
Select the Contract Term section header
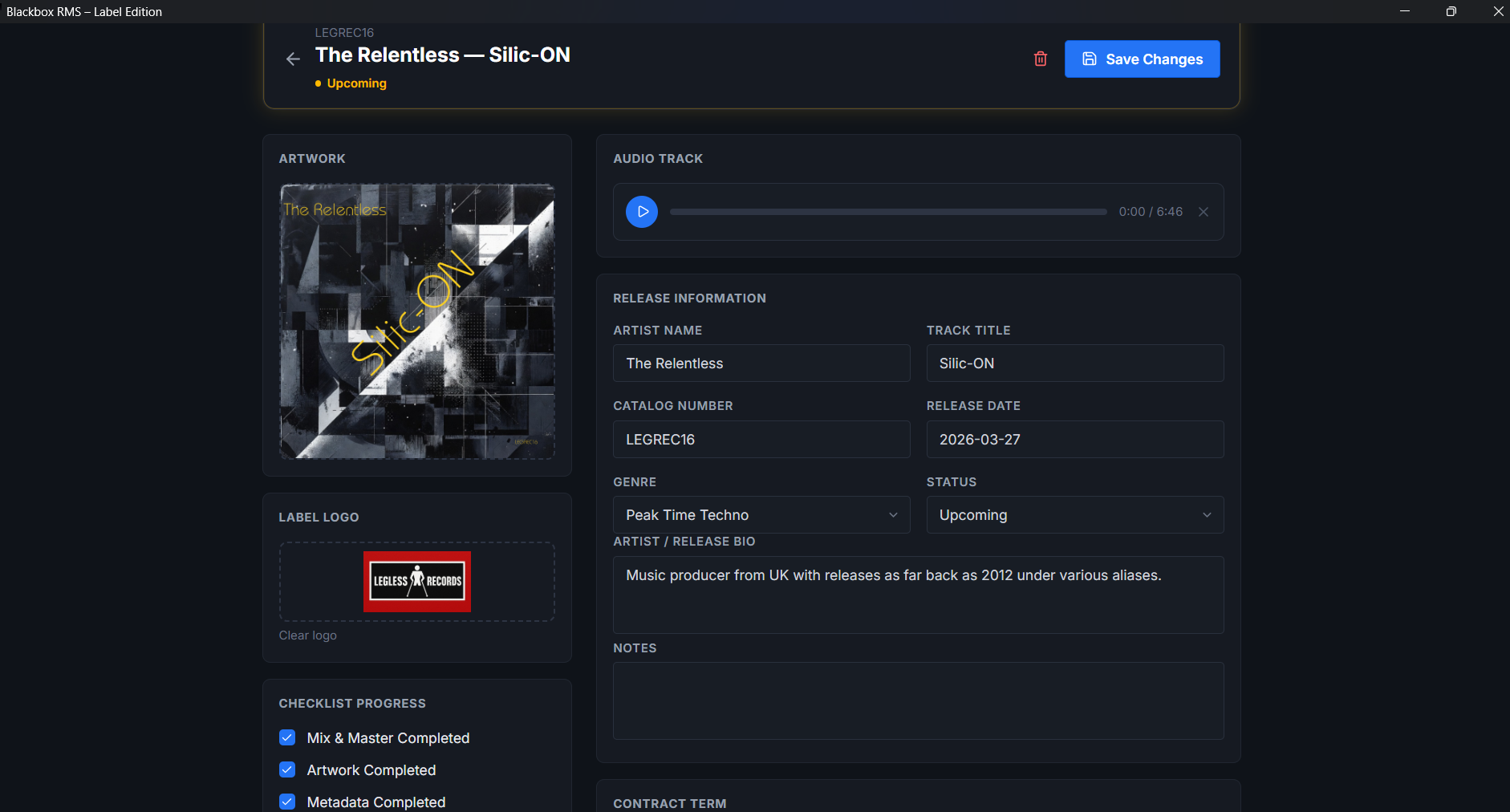pyautogui.click(x=669, y=803)
